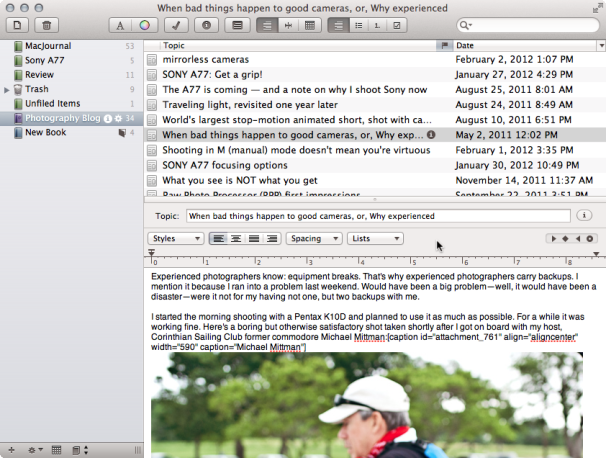Viewport: 606px width, 458px height.
Task: Open the Fonts panel with the A button
Action: (120, 26)
